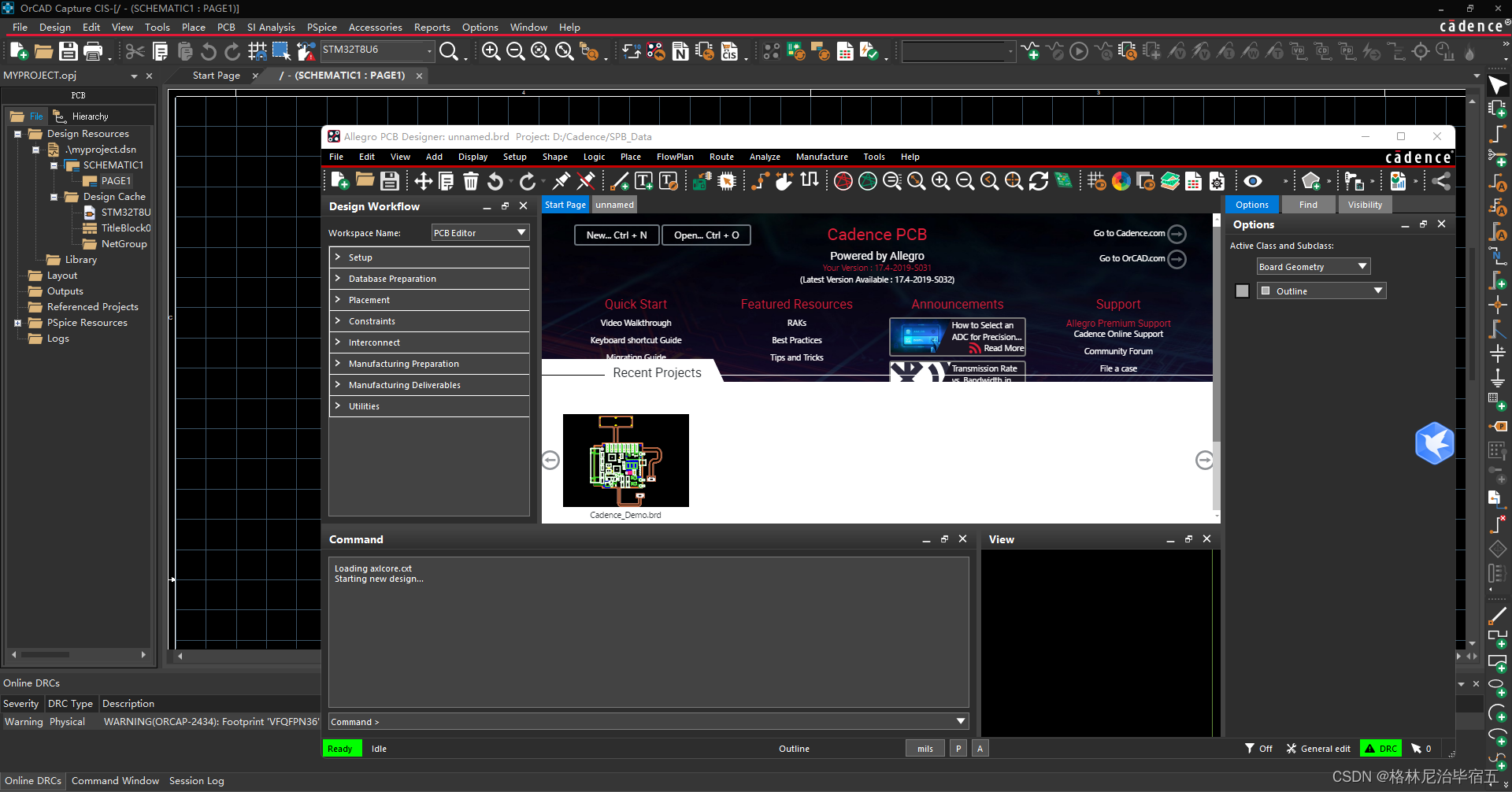Click the Open... Ctrl + O button

click(706, 235)
